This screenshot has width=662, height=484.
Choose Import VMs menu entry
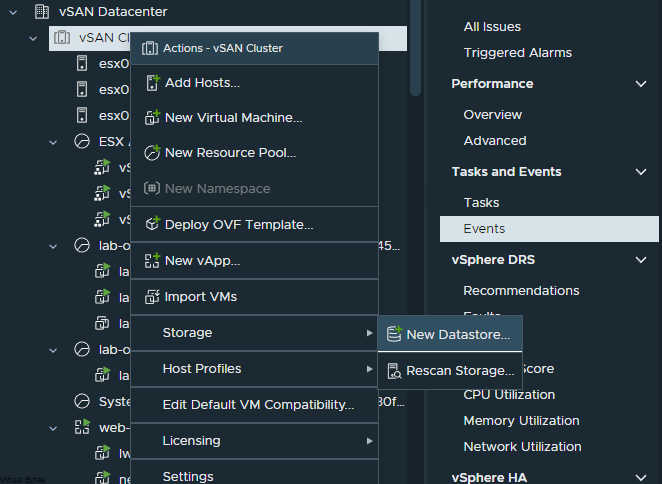pos(255,296)
